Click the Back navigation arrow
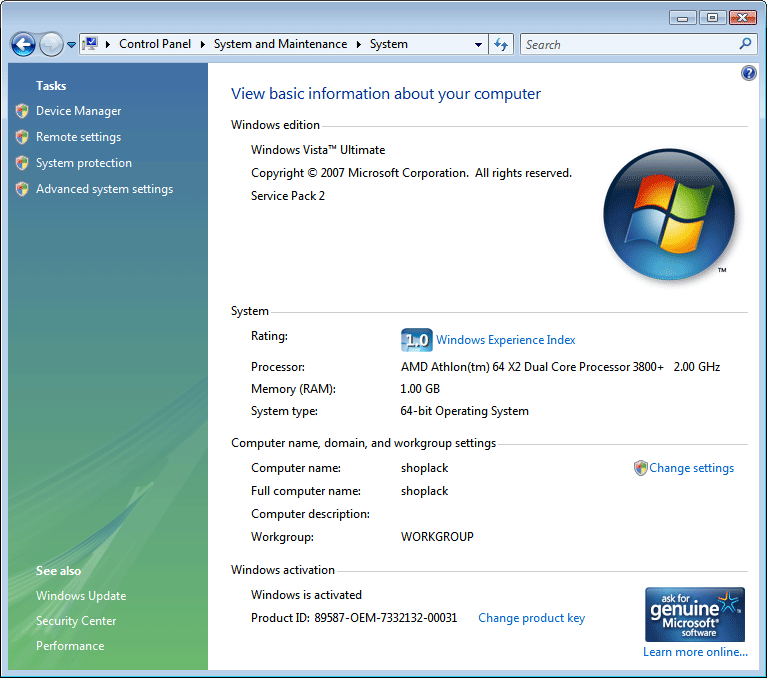Image resolution: width=767 pixels, height=678 pixels. (23, 45)
